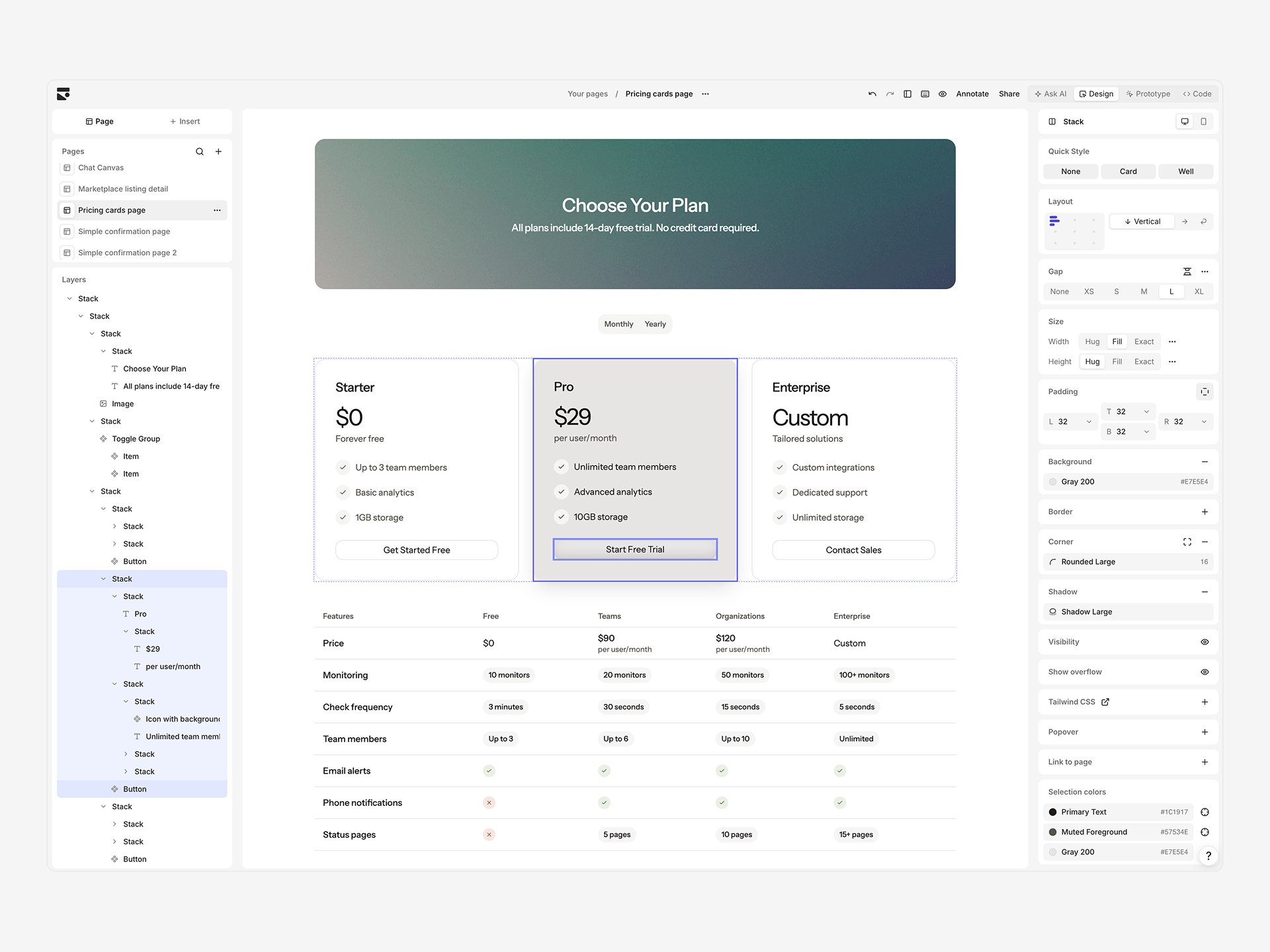Open the Vertical layout direction dropdown

pos(1142,221)
